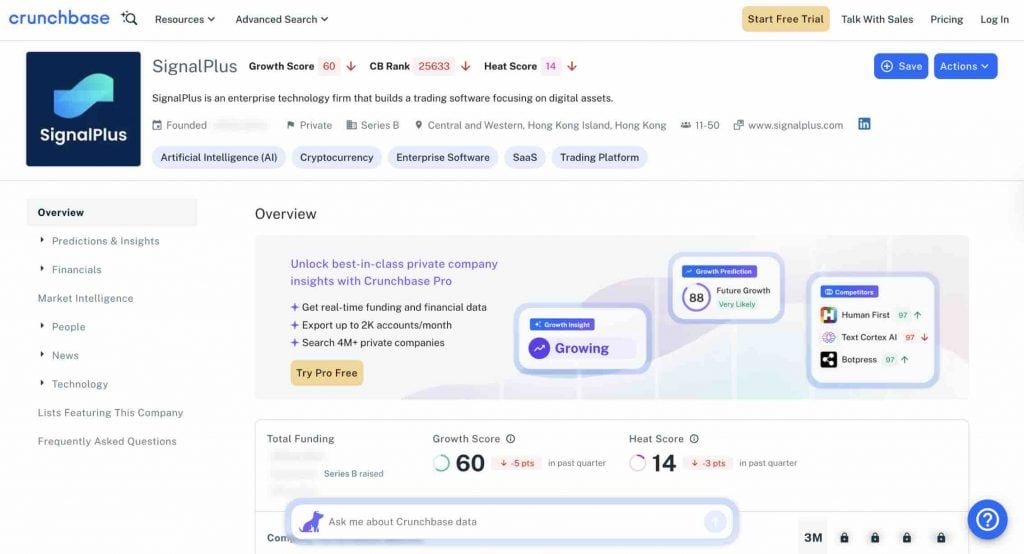Submit the Crunchbase chat query arrow
Viewport: 1024px width, 554px height.
(715, 521)
